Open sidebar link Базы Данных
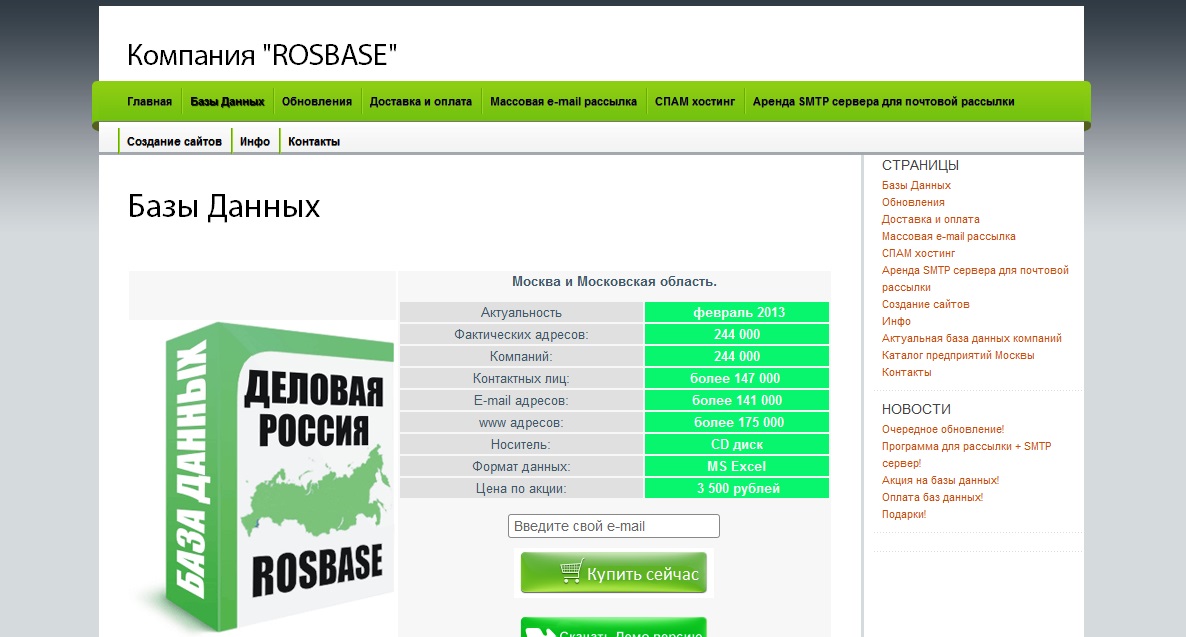This screenshot has height=637, width=1186. [916, 185]
